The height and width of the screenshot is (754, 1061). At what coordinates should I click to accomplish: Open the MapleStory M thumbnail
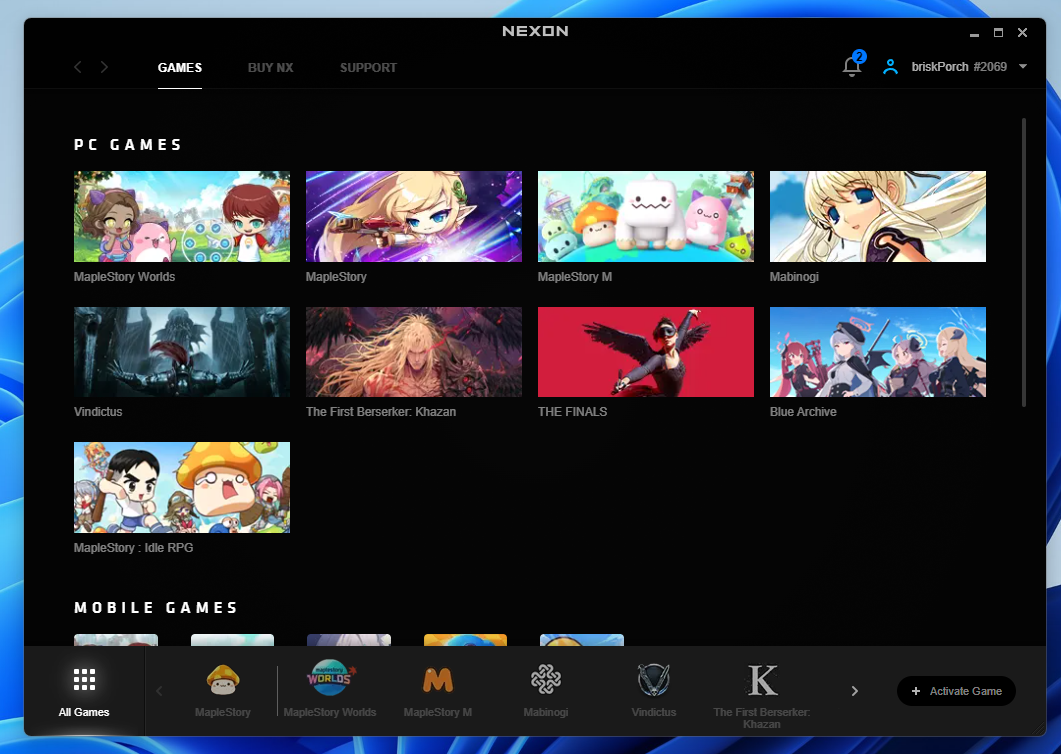coord(646,217)
